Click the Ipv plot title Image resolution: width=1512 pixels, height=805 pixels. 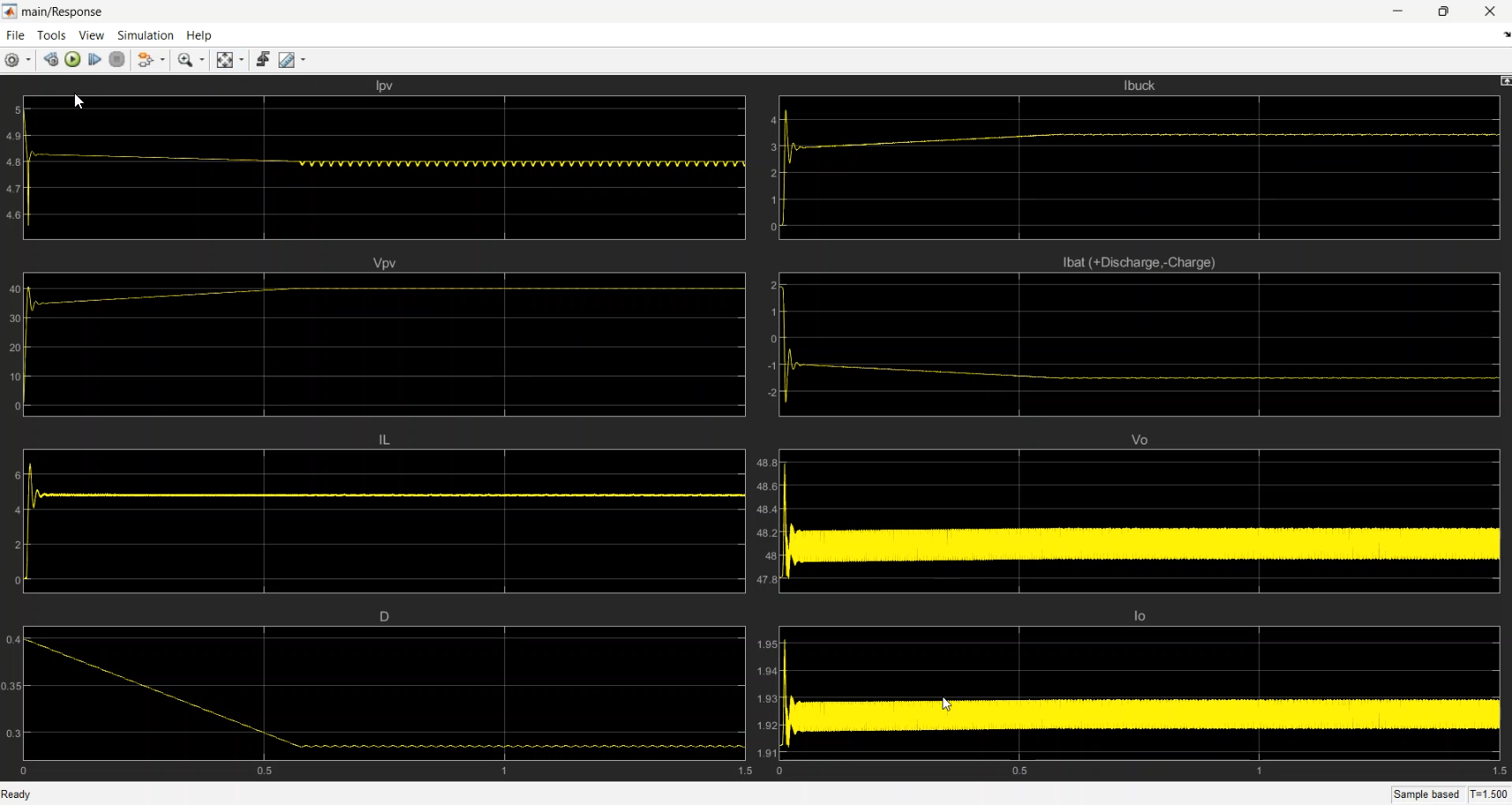pos(384,86)
